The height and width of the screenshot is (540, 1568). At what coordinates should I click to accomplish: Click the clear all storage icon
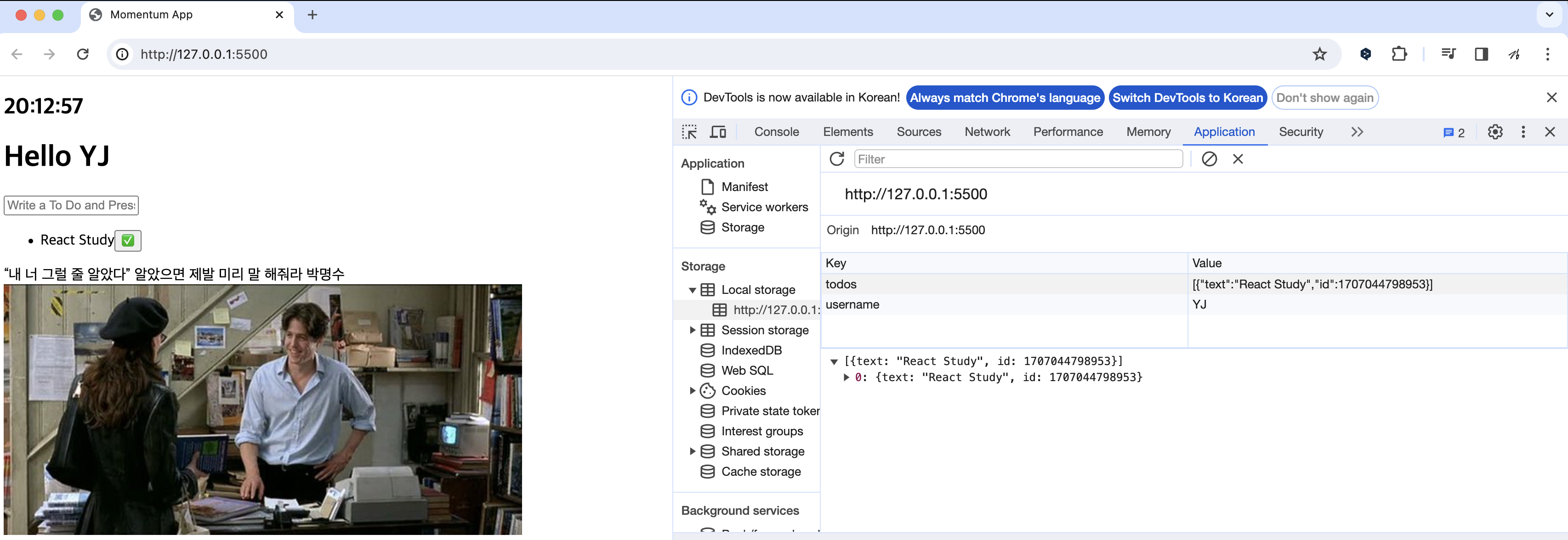pyautogui.click(x=1209, y=159)
